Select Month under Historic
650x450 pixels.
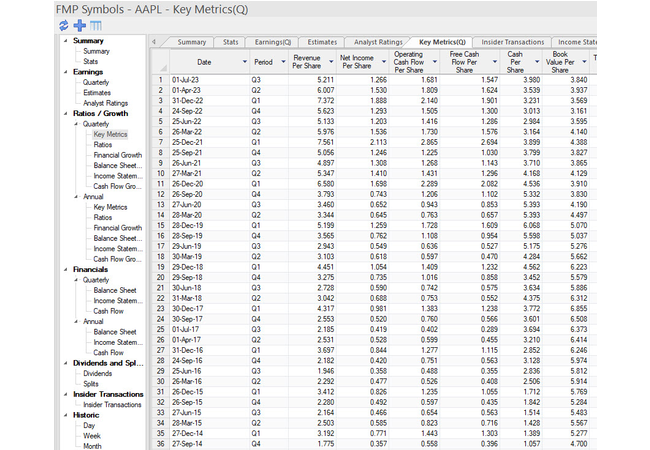coord(92,446)
